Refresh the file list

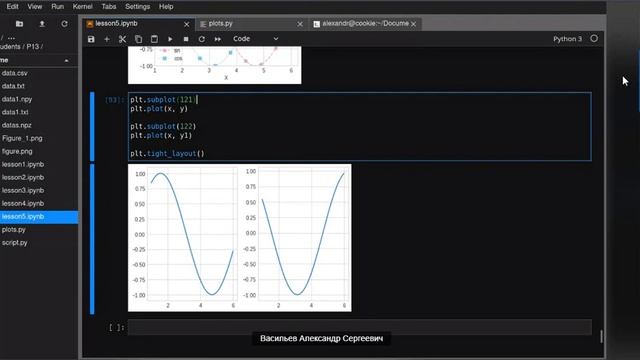pos(64,24)
